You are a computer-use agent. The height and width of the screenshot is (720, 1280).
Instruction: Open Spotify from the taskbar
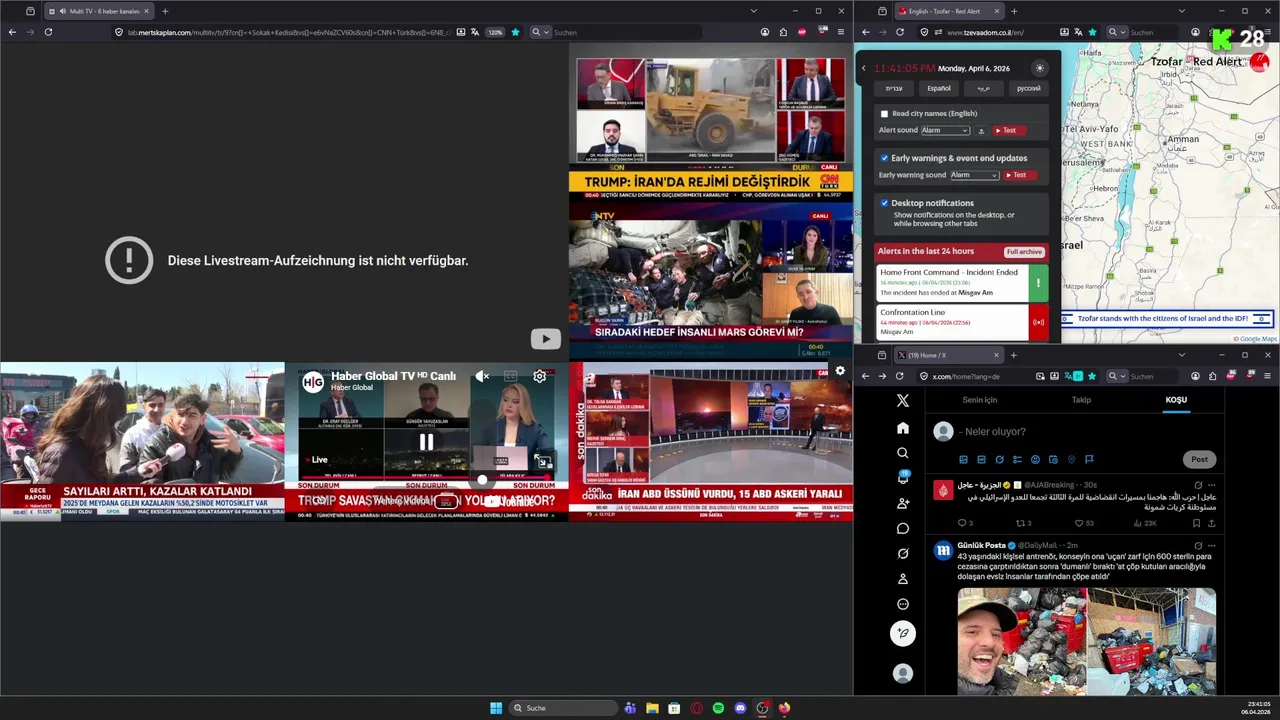718,708
